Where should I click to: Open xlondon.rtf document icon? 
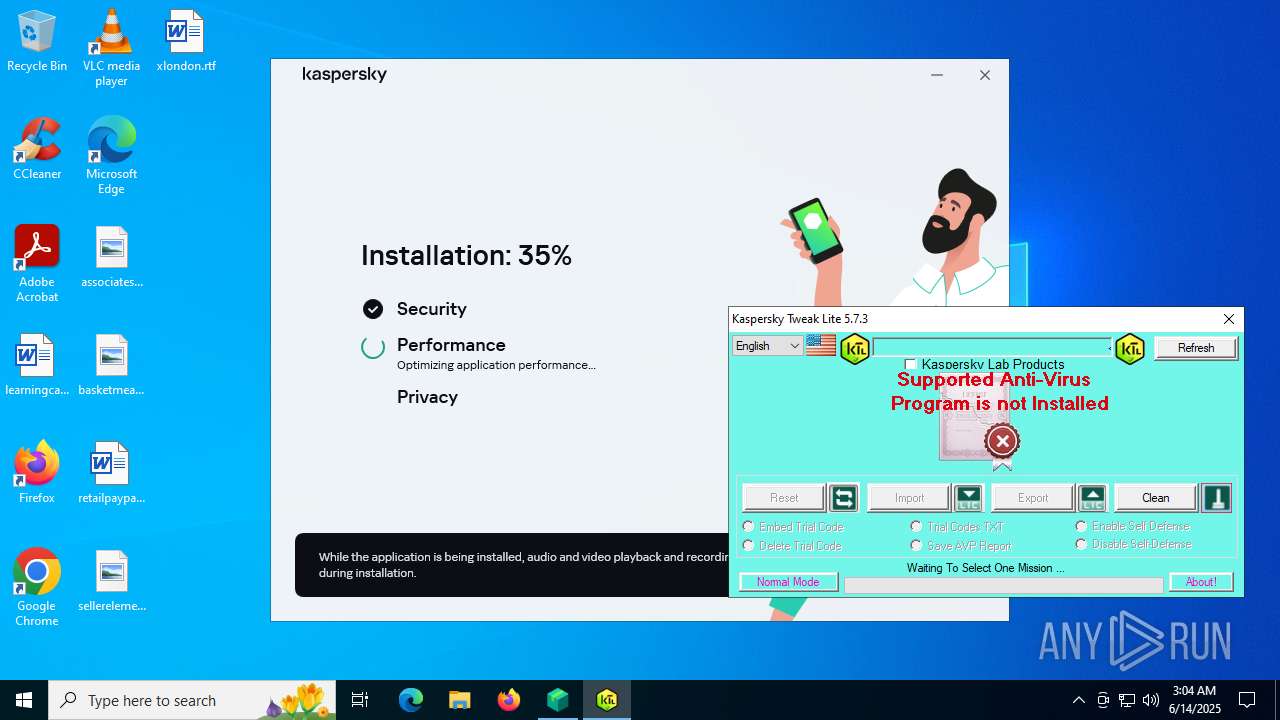pos(185,42)
